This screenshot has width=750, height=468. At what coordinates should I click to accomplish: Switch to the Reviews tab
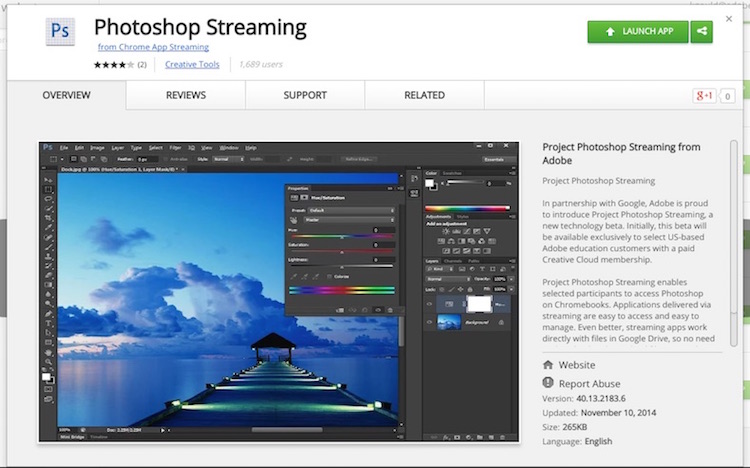(x=186, y=95)
